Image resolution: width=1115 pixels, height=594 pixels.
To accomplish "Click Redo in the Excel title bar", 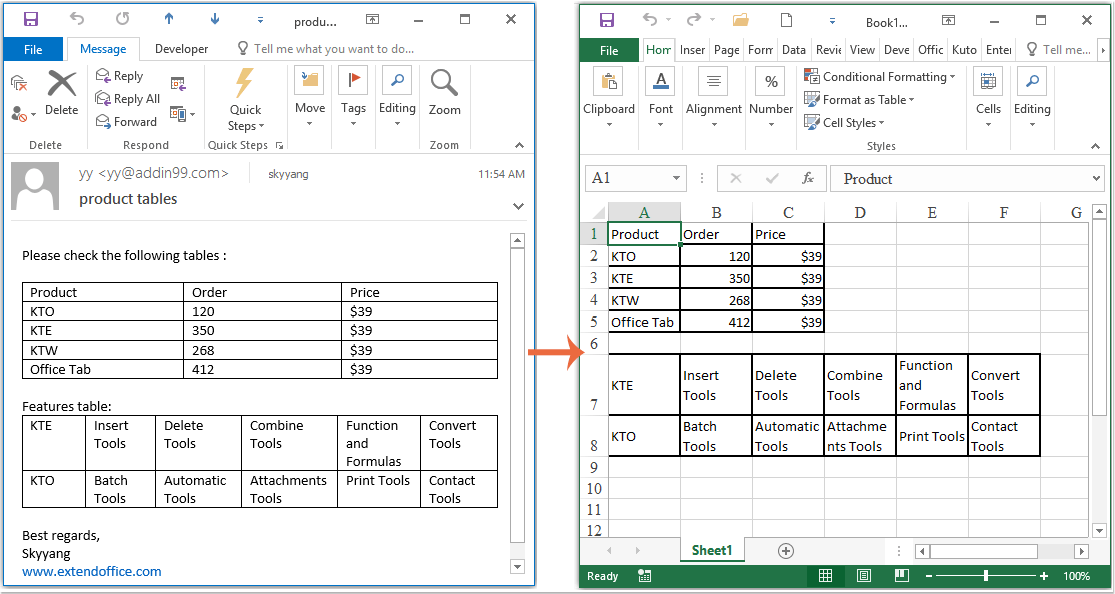I will (x=693, y=20).
